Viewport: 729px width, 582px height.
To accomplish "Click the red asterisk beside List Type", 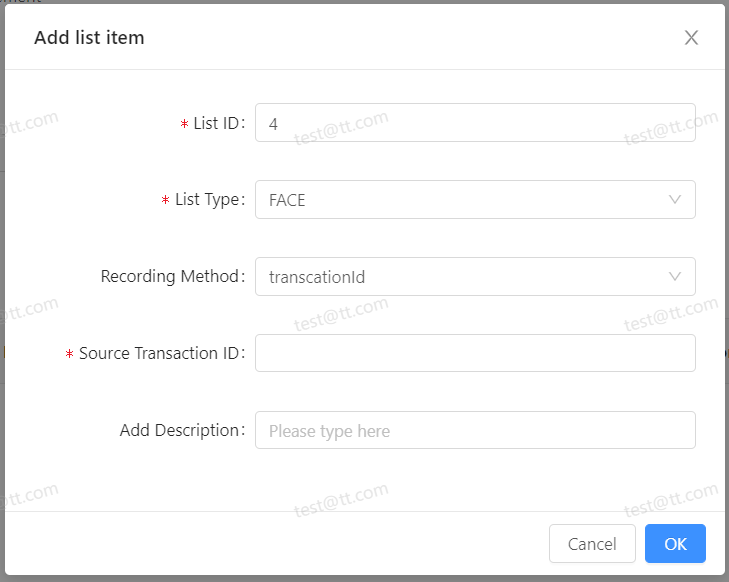I will coord(165,201).
